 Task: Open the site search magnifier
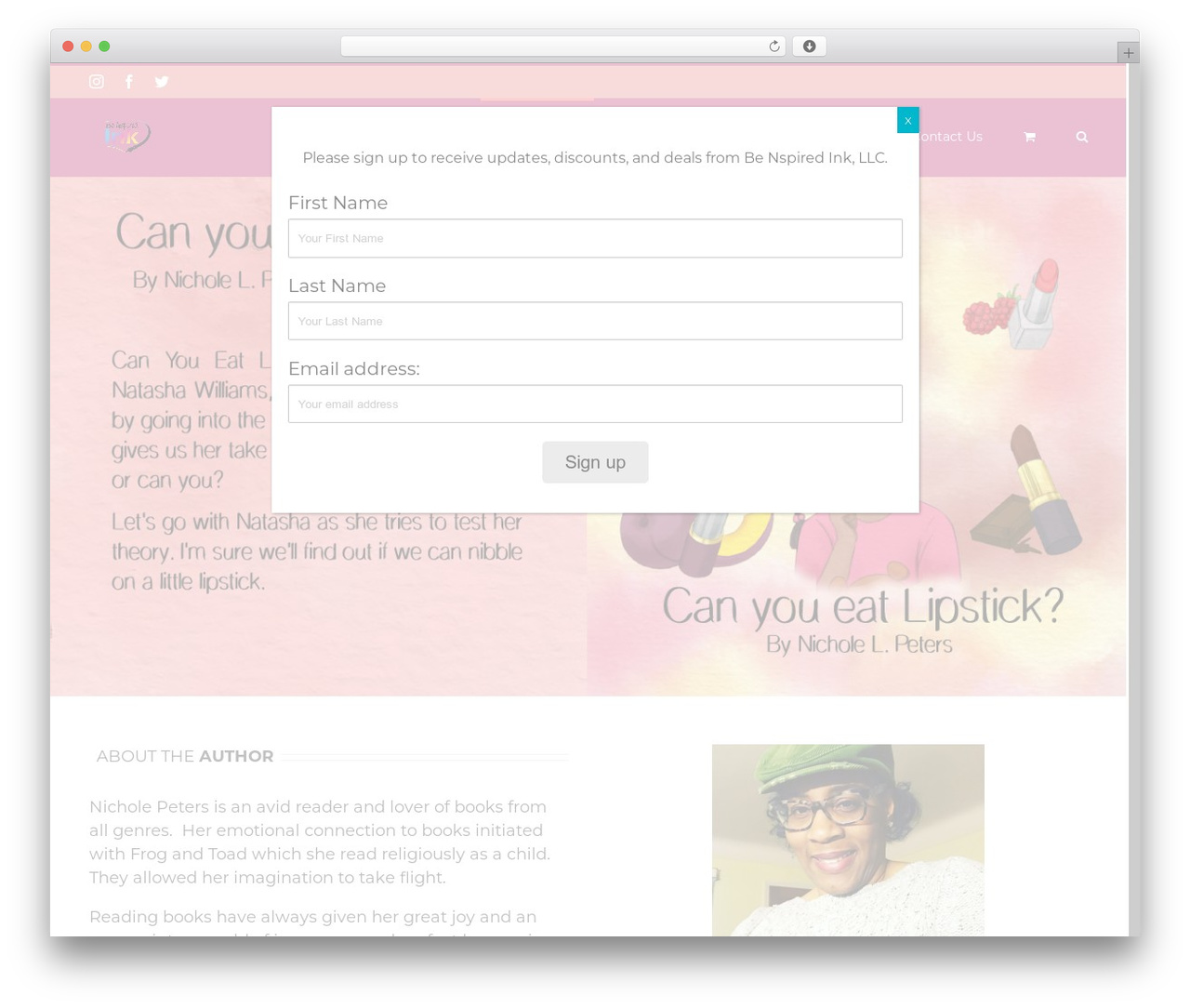tap(1081, 137)
